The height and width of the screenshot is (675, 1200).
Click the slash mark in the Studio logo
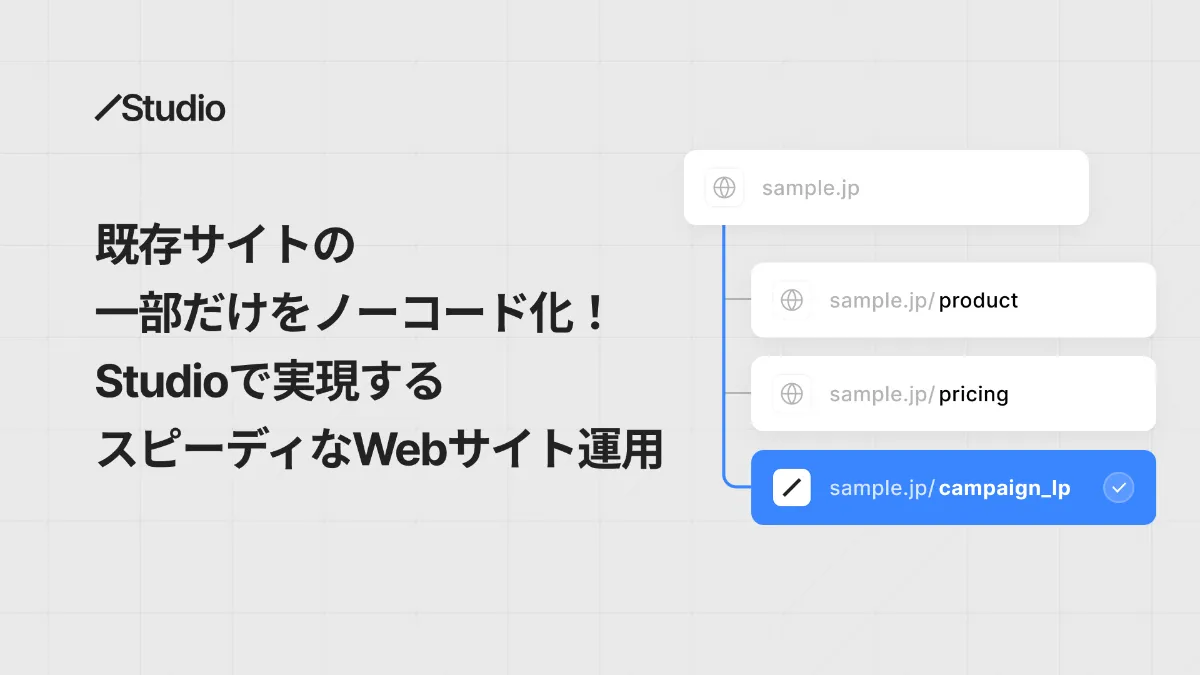coord(107,108)
